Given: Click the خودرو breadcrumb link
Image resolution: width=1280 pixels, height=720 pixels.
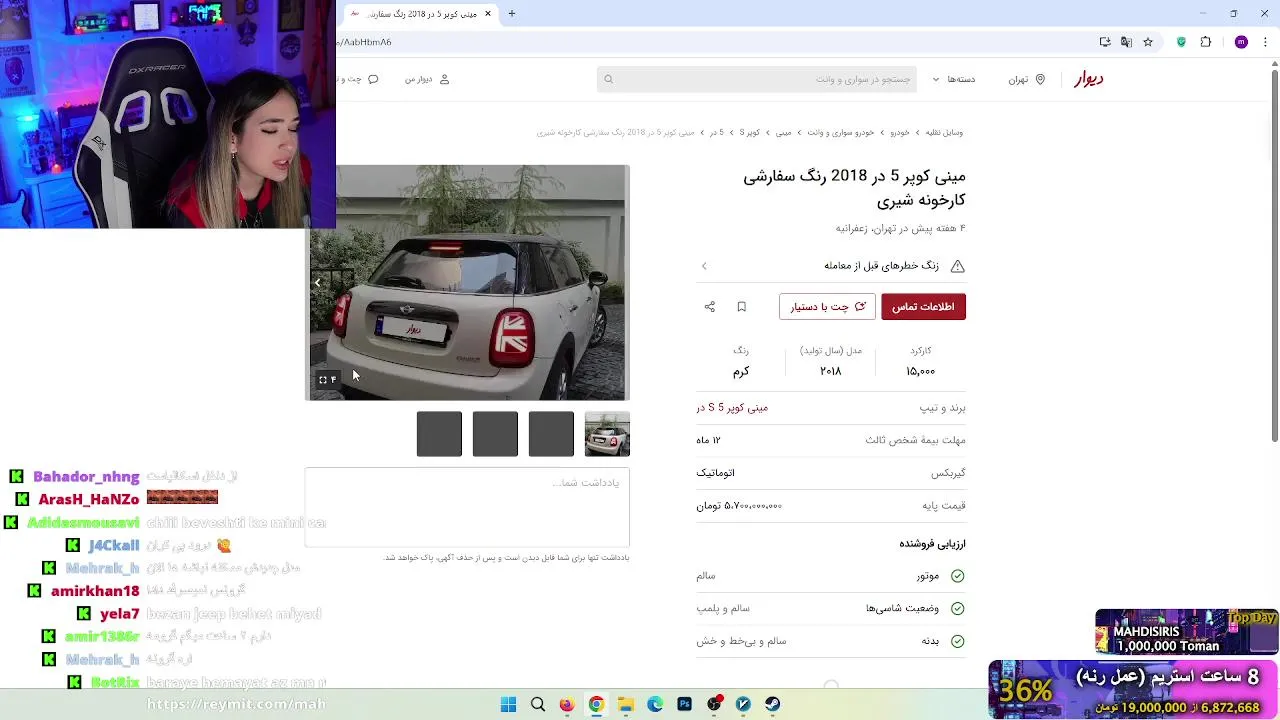Looking at the screenshot, I should coord(900,132).
